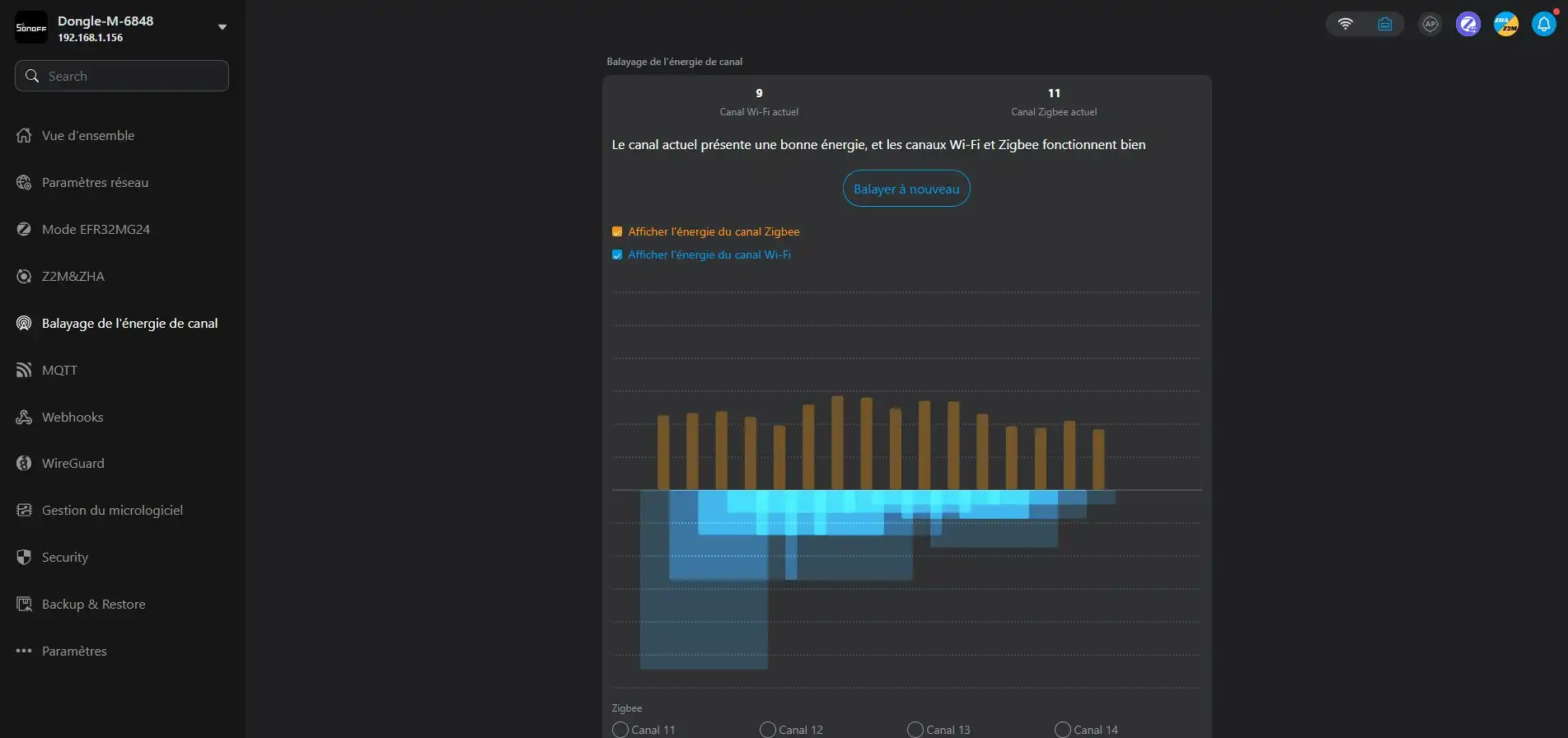This screenshot has height=738, width=1568.
Task: Click the Wi-Fi status icon in top bar
Action: point(1345,24)
